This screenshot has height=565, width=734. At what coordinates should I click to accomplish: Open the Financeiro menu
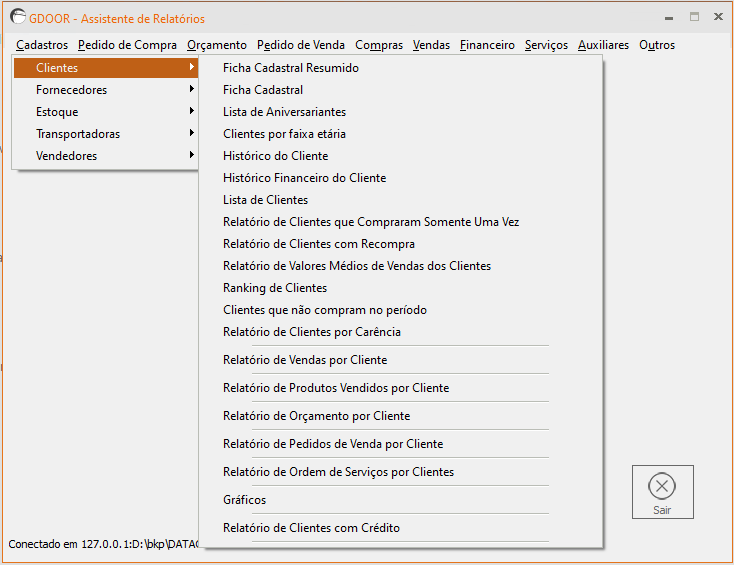pyautogui.click(x=487, y=45)
